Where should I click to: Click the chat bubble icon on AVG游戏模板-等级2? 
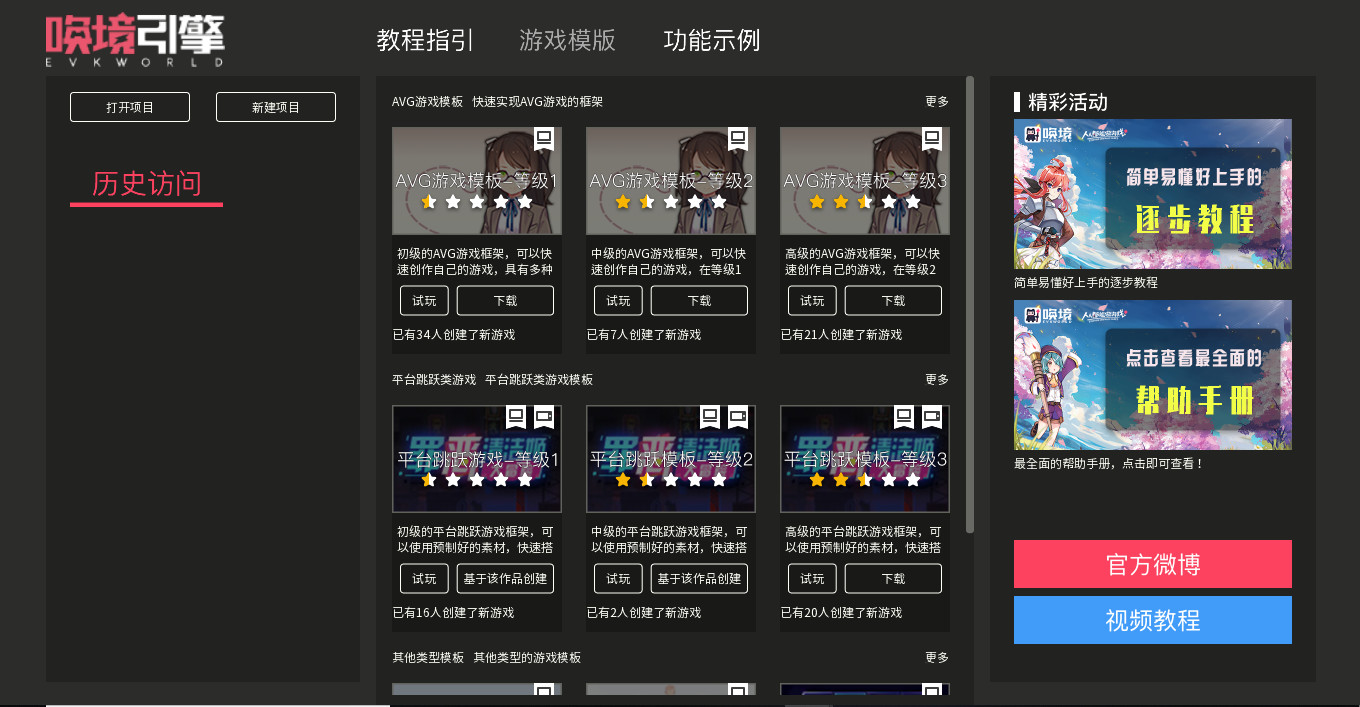click(x=737, y=139)
